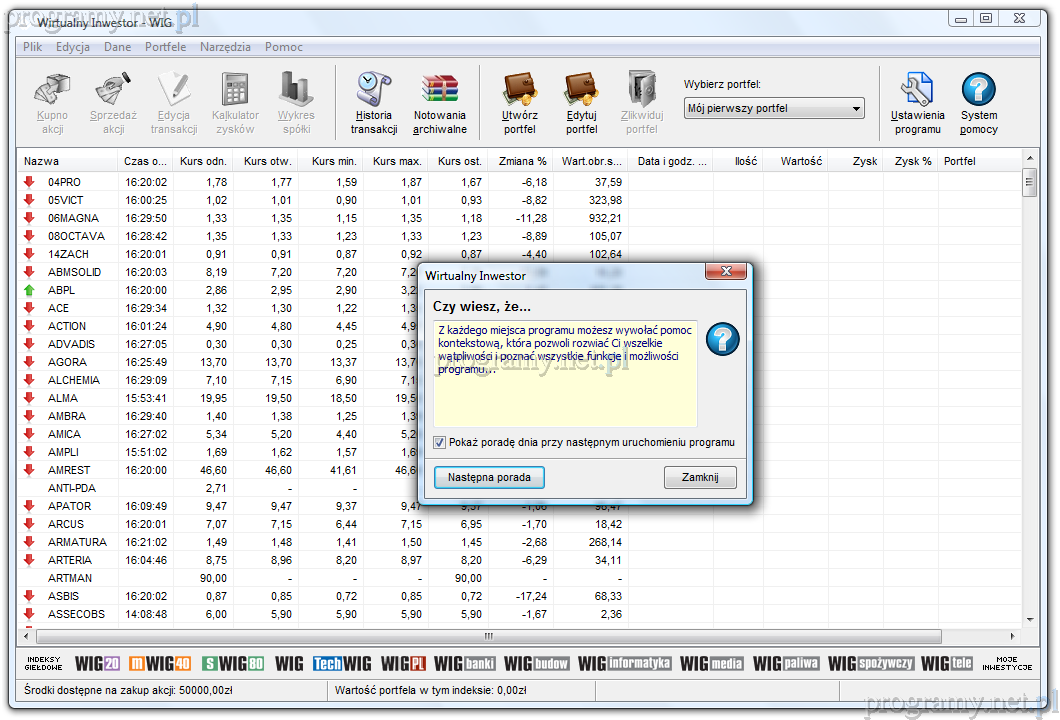Click Moje Inwestycje in the index bar
This screenshot has width=1060, height=720.
(1006, 663)
